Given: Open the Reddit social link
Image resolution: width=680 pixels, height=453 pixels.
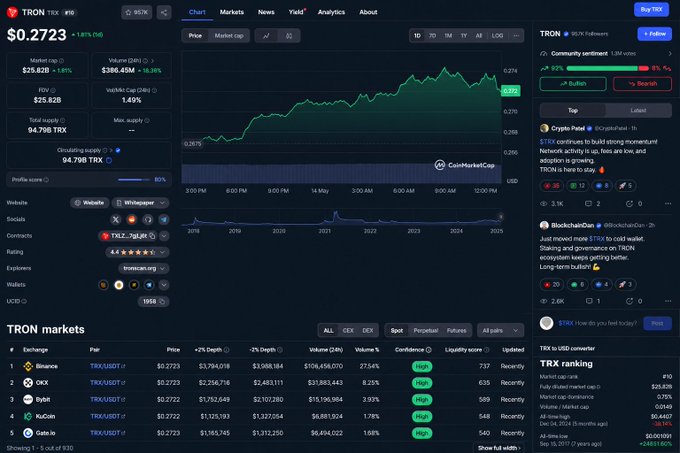Looking at the screenshot, I should point(132,219).
